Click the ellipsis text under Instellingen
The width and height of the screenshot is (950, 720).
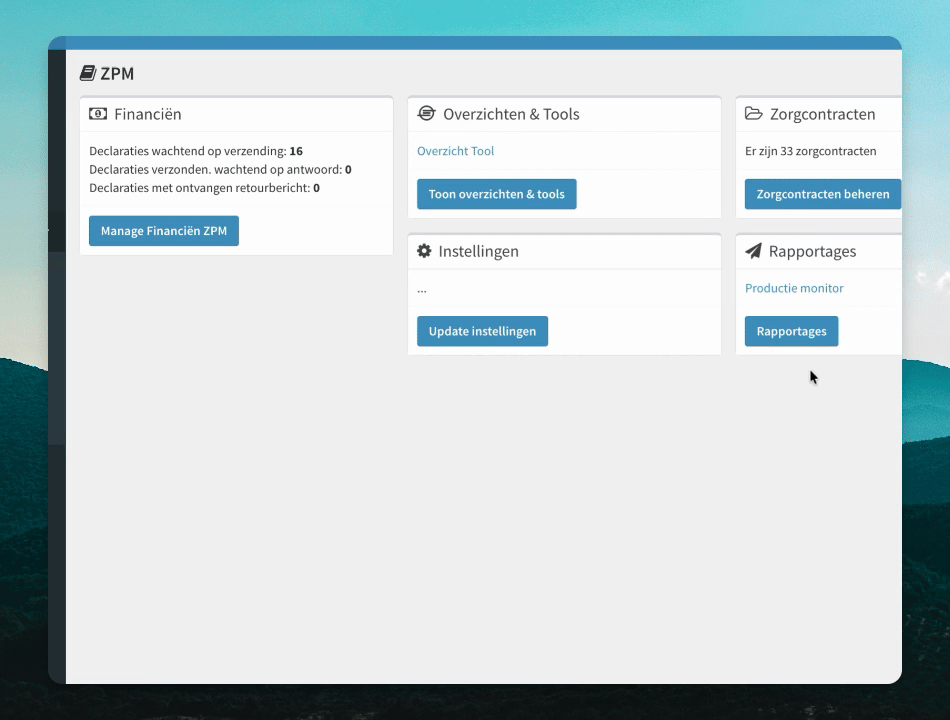422,290
